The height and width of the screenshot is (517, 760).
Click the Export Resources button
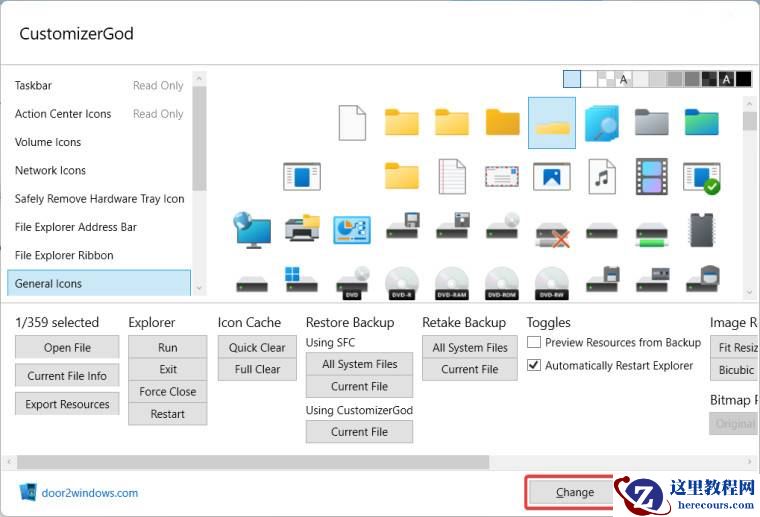[67, 404]
